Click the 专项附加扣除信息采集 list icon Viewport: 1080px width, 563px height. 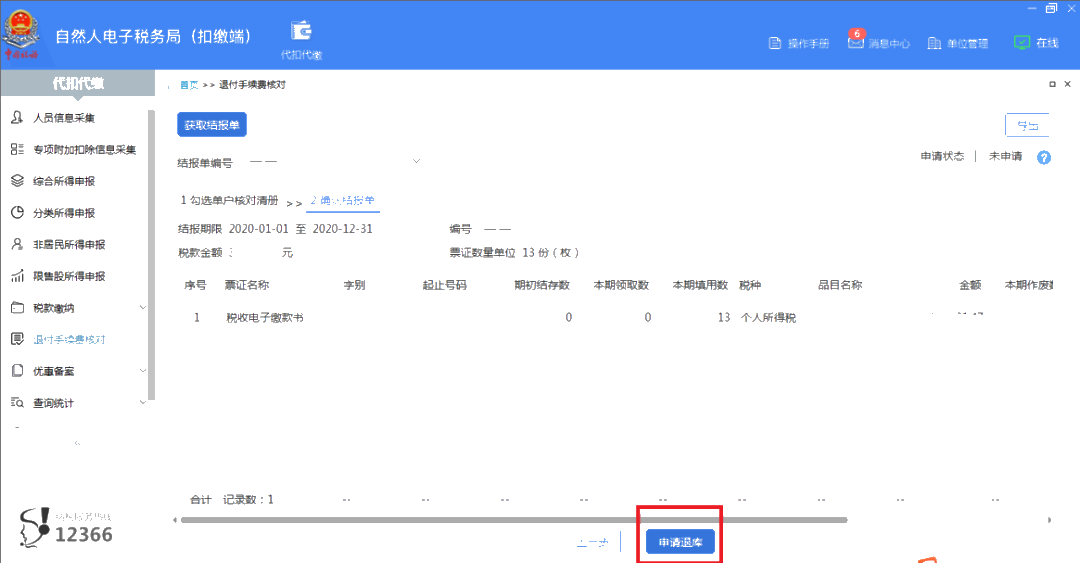(17, 150)
